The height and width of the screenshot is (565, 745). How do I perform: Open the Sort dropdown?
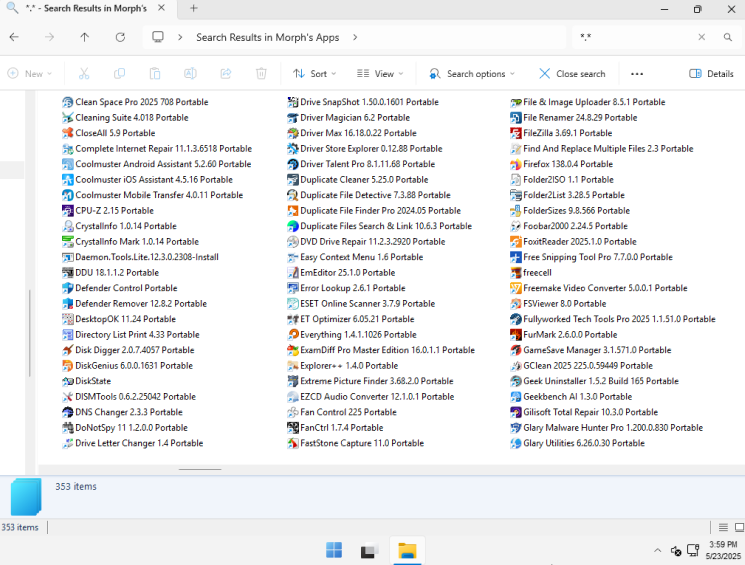pos(315,74)
